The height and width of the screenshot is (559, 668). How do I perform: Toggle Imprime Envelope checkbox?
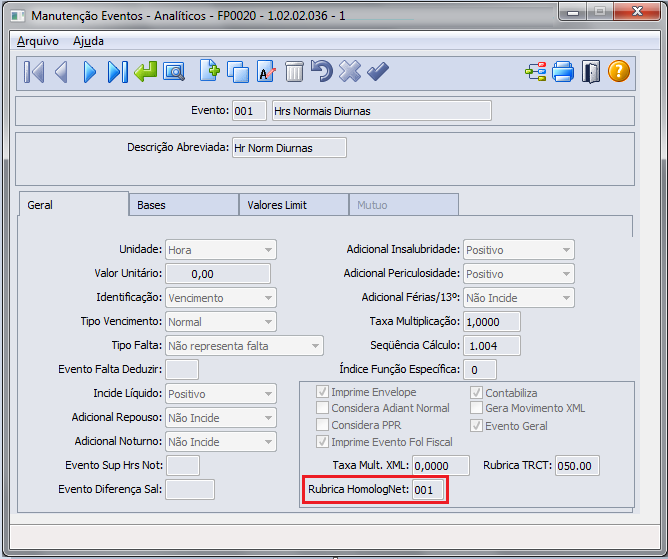click(322, 392)
